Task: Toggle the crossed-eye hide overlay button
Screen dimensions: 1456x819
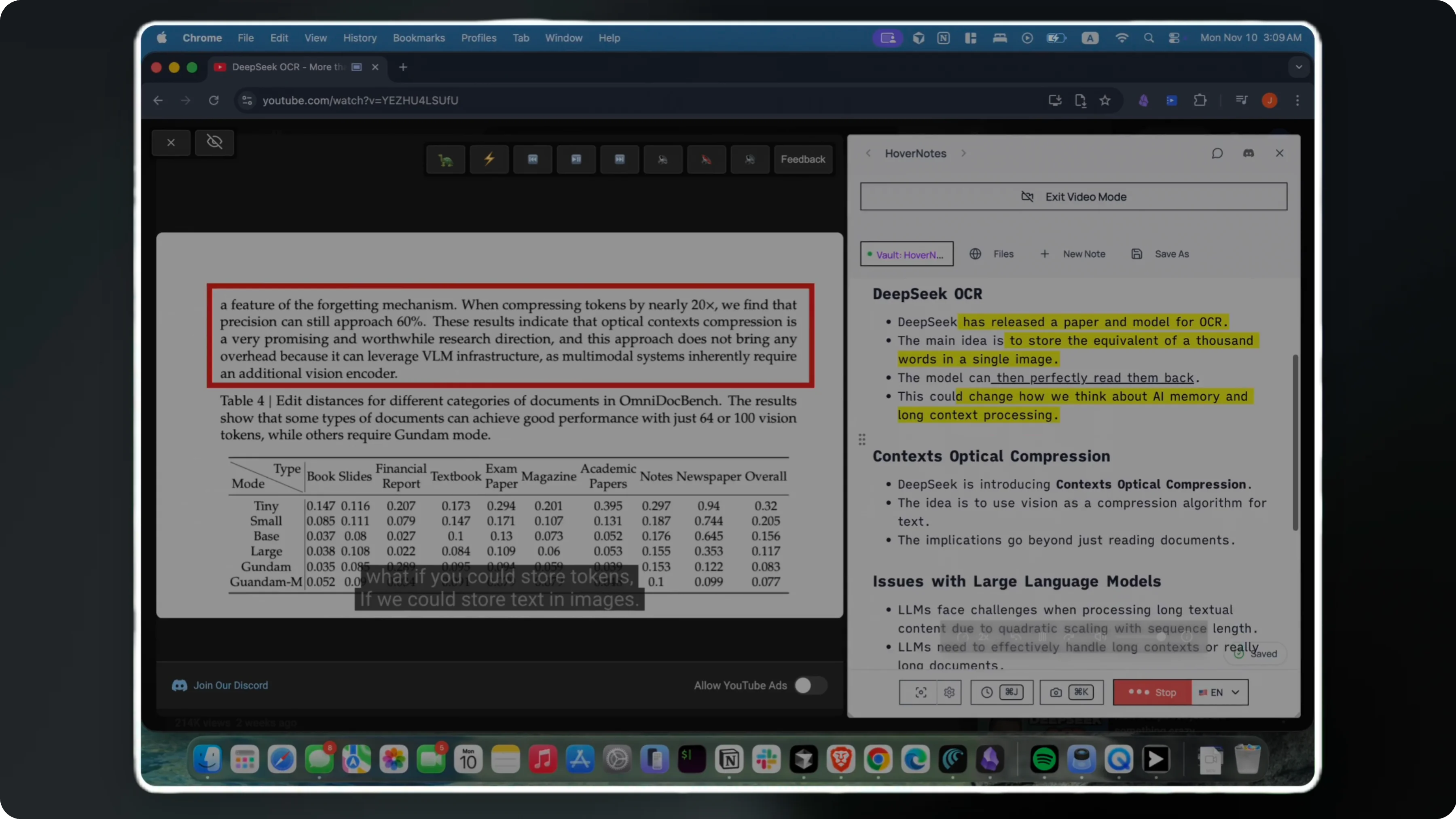Action: pos(214,142)
